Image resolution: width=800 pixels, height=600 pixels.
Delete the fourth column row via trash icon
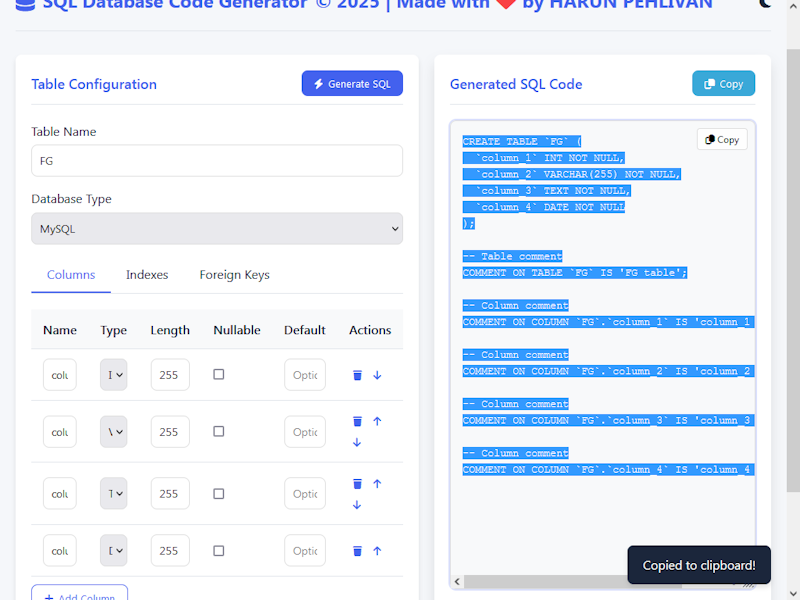coord(357,550)
